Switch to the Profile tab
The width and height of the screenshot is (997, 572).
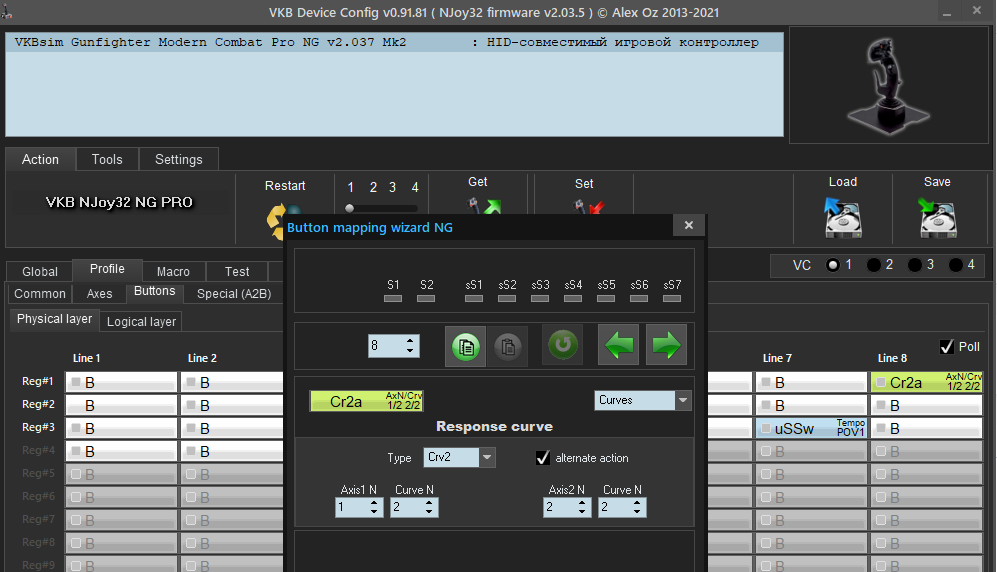tap(107, 269)
